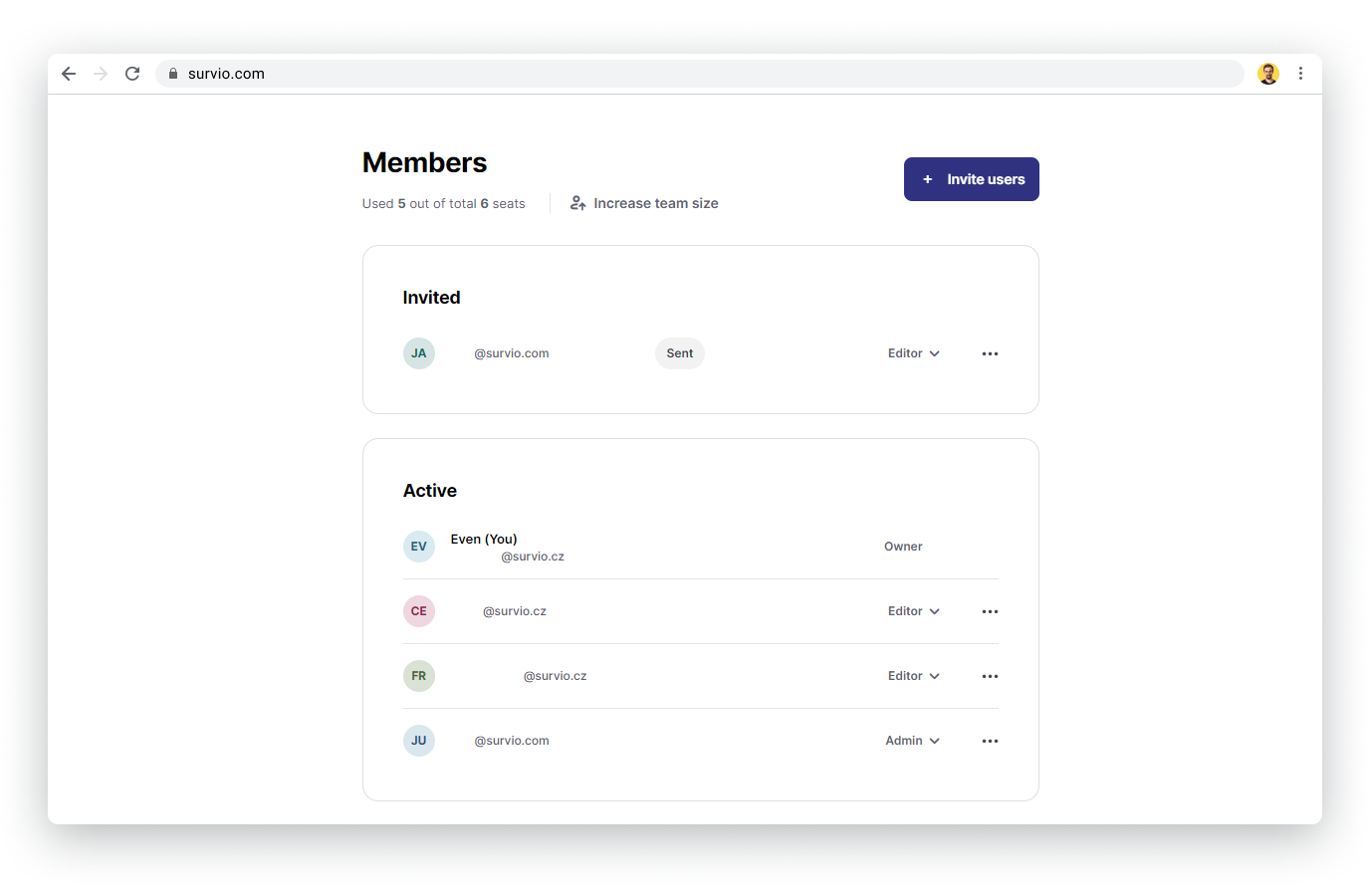Click the EV avatar
This screenshot has height=896, width=1370.
point(419,547)
